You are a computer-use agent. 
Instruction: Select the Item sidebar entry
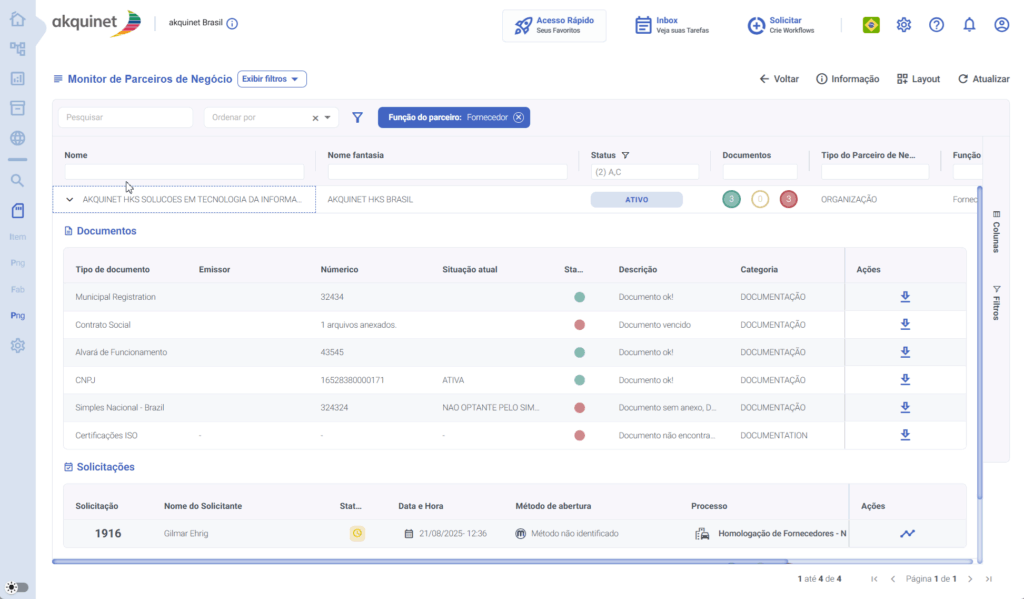click(18, 237)
